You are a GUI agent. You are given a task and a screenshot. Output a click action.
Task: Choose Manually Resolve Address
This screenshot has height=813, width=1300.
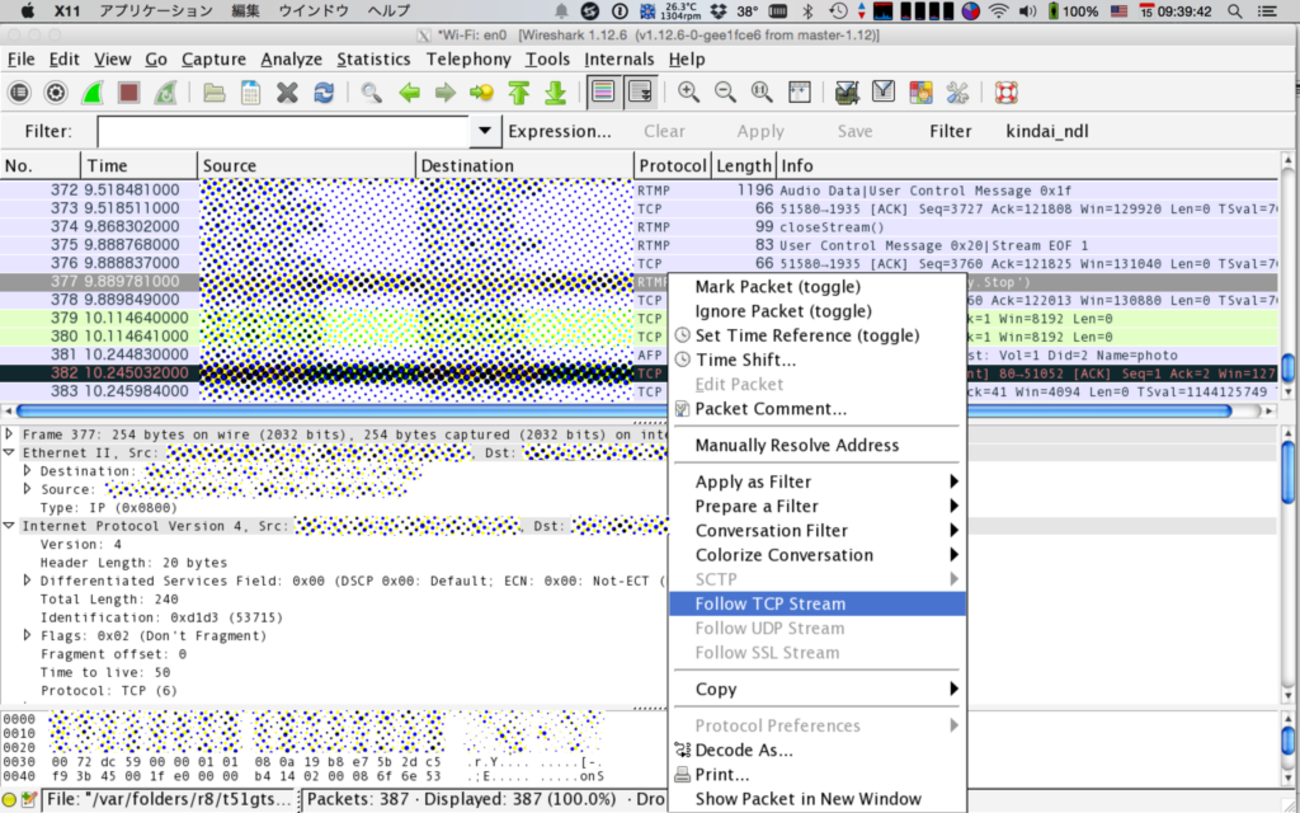[797, 446]
